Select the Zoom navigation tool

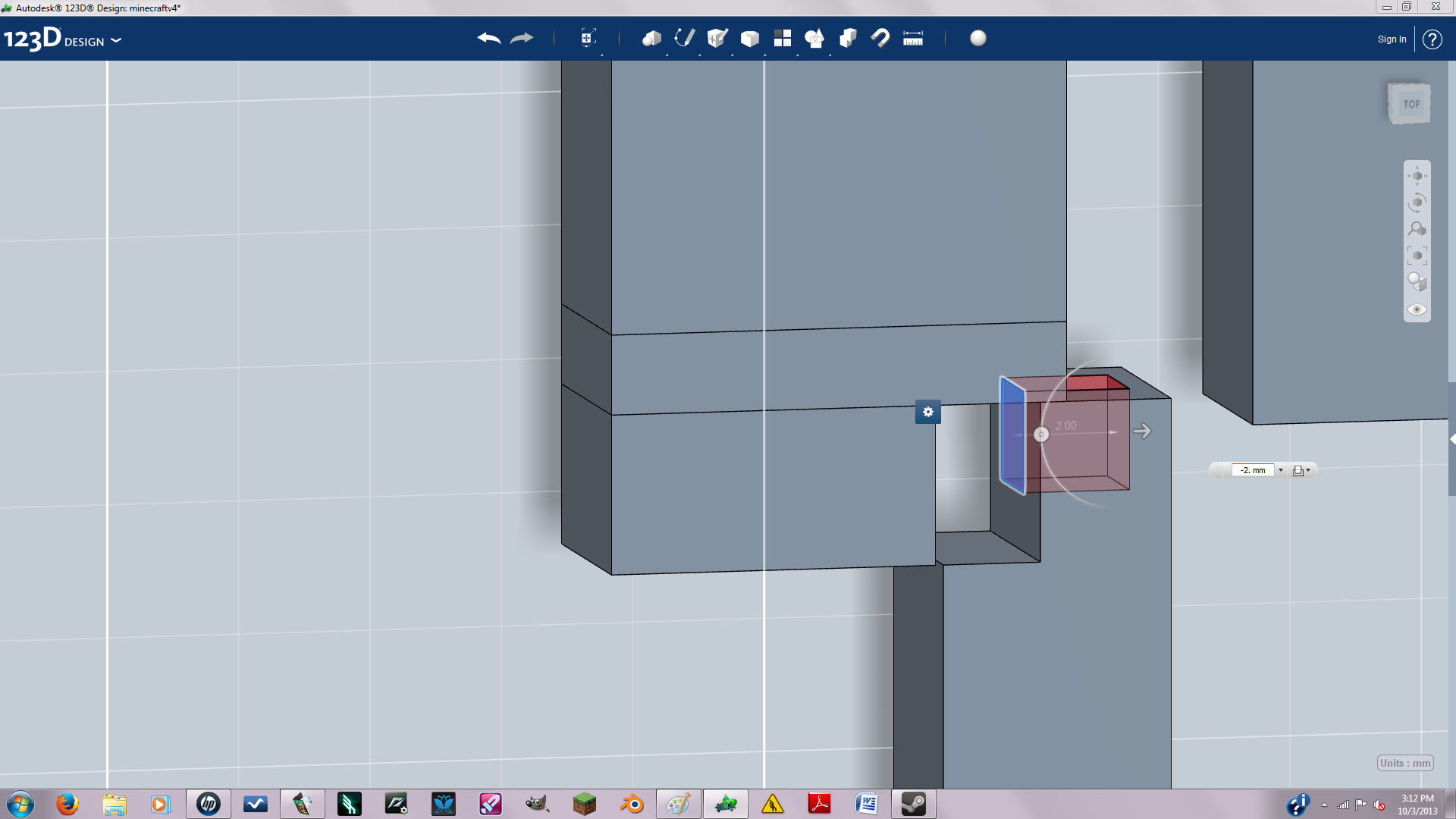(1417, 229)
